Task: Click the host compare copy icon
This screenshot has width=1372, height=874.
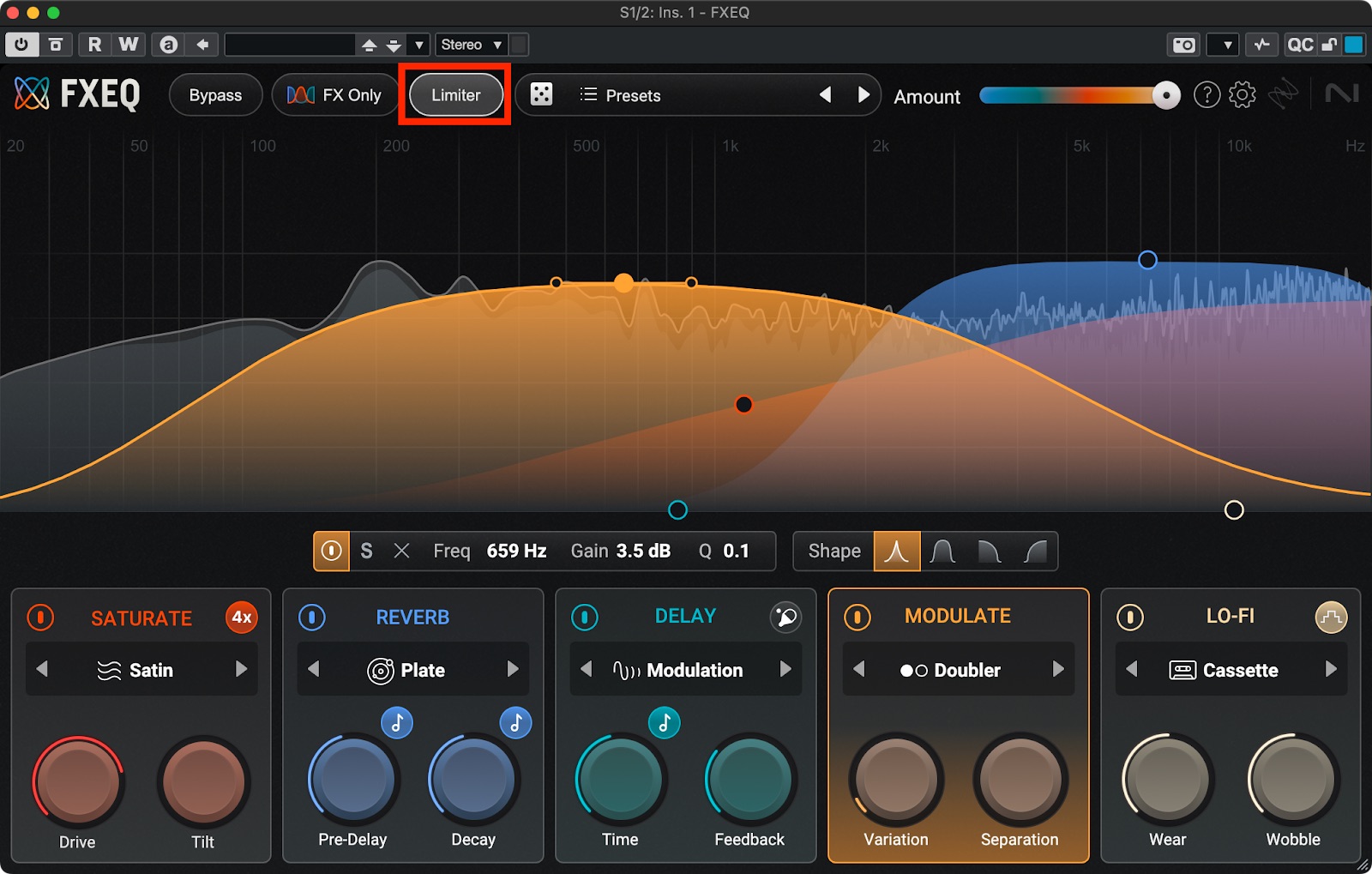Action: point(56,45)
